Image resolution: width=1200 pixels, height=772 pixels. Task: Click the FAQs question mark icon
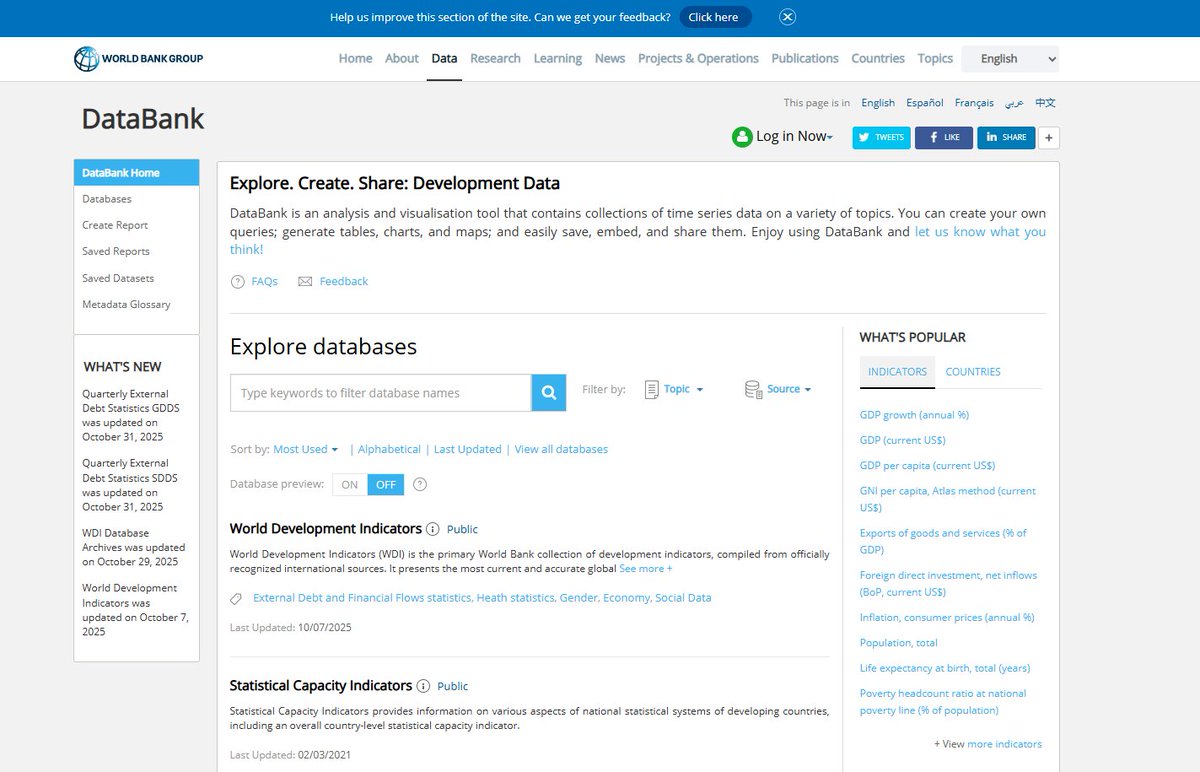click(x=238, y=282)
